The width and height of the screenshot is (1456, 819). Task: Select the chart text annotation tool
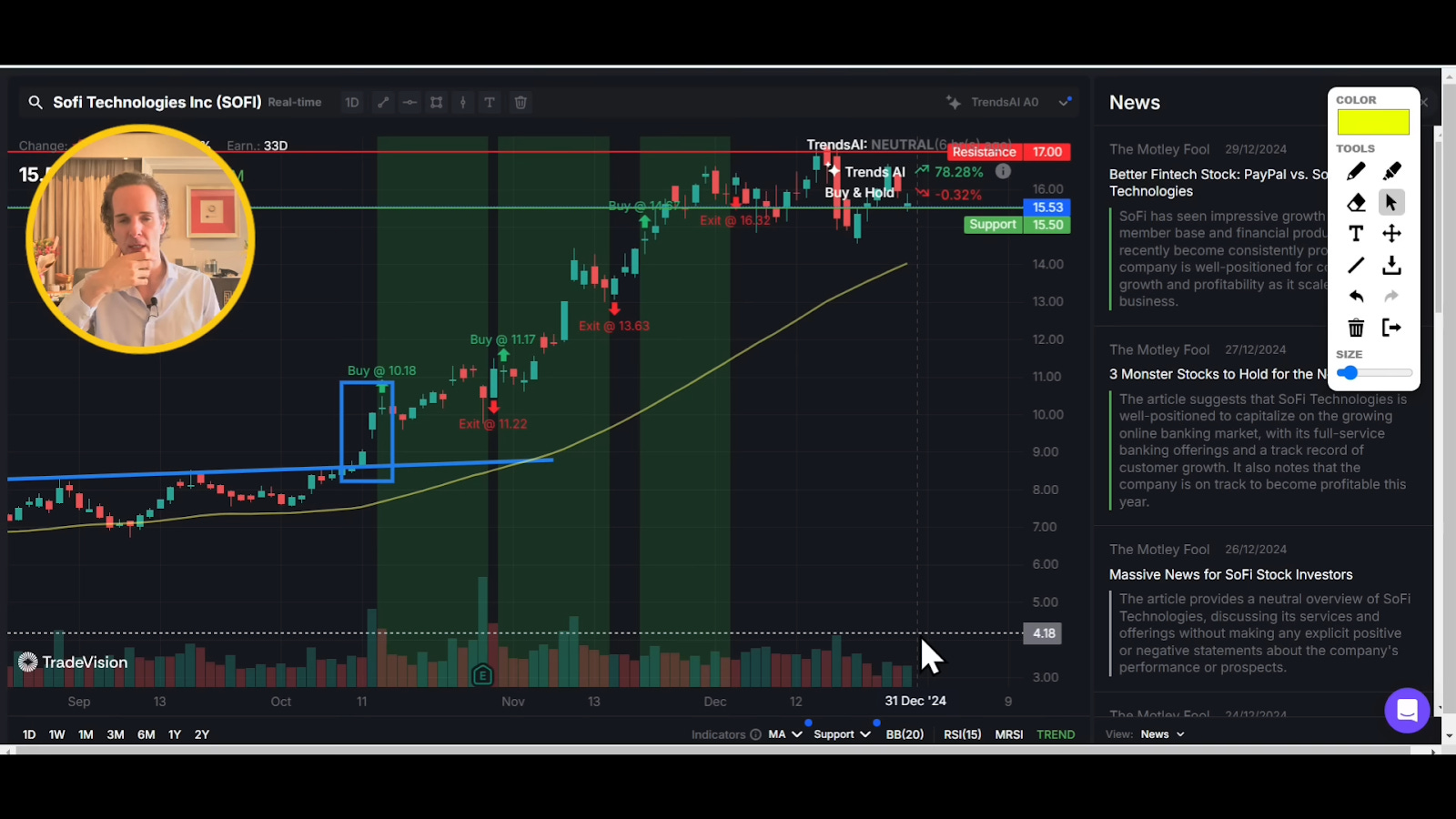pos(490,103)
